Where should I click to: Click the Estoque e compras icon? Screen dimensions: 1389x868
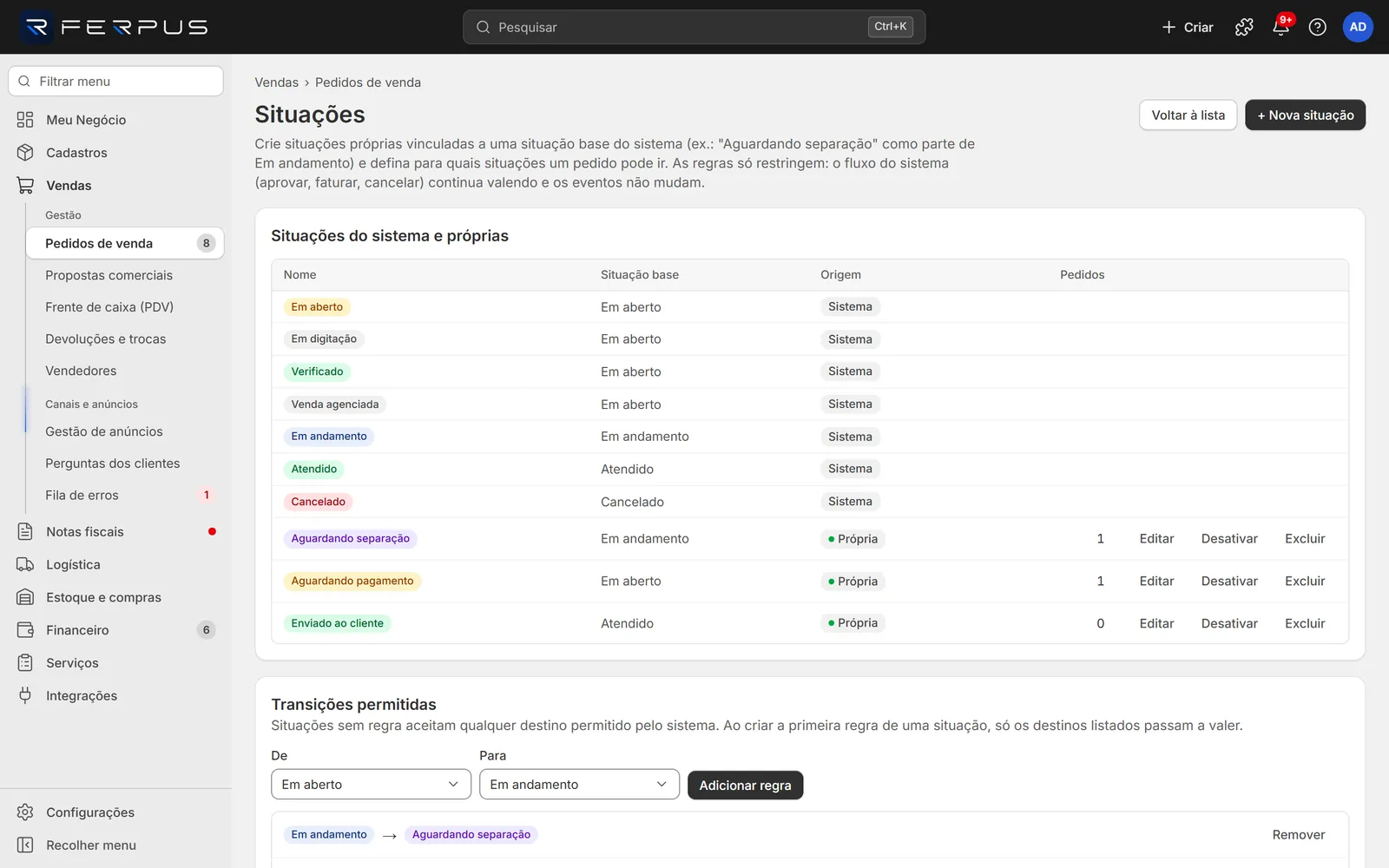pos(25,597)
